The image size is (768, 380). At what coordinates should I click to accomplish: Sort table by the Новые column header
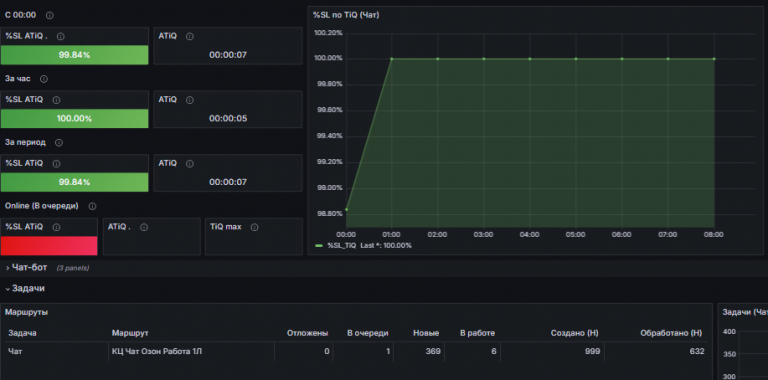[x=426, y=333]
